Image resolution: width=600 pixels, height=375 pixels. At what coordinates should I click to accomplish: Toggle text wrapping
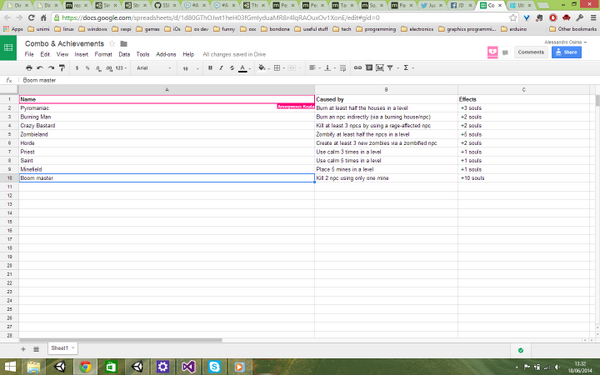tap(343, 68)
